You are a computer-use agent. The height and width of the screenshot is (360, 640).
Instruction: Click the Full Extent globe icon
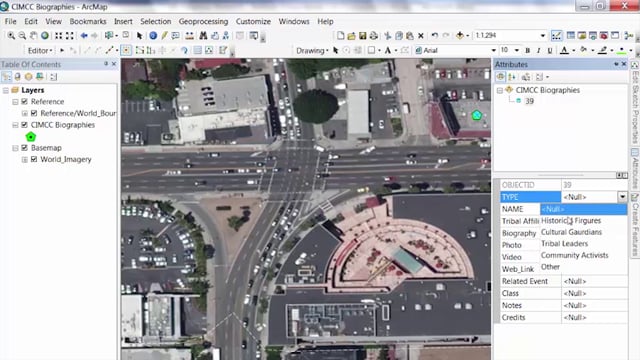pos(44,36)
